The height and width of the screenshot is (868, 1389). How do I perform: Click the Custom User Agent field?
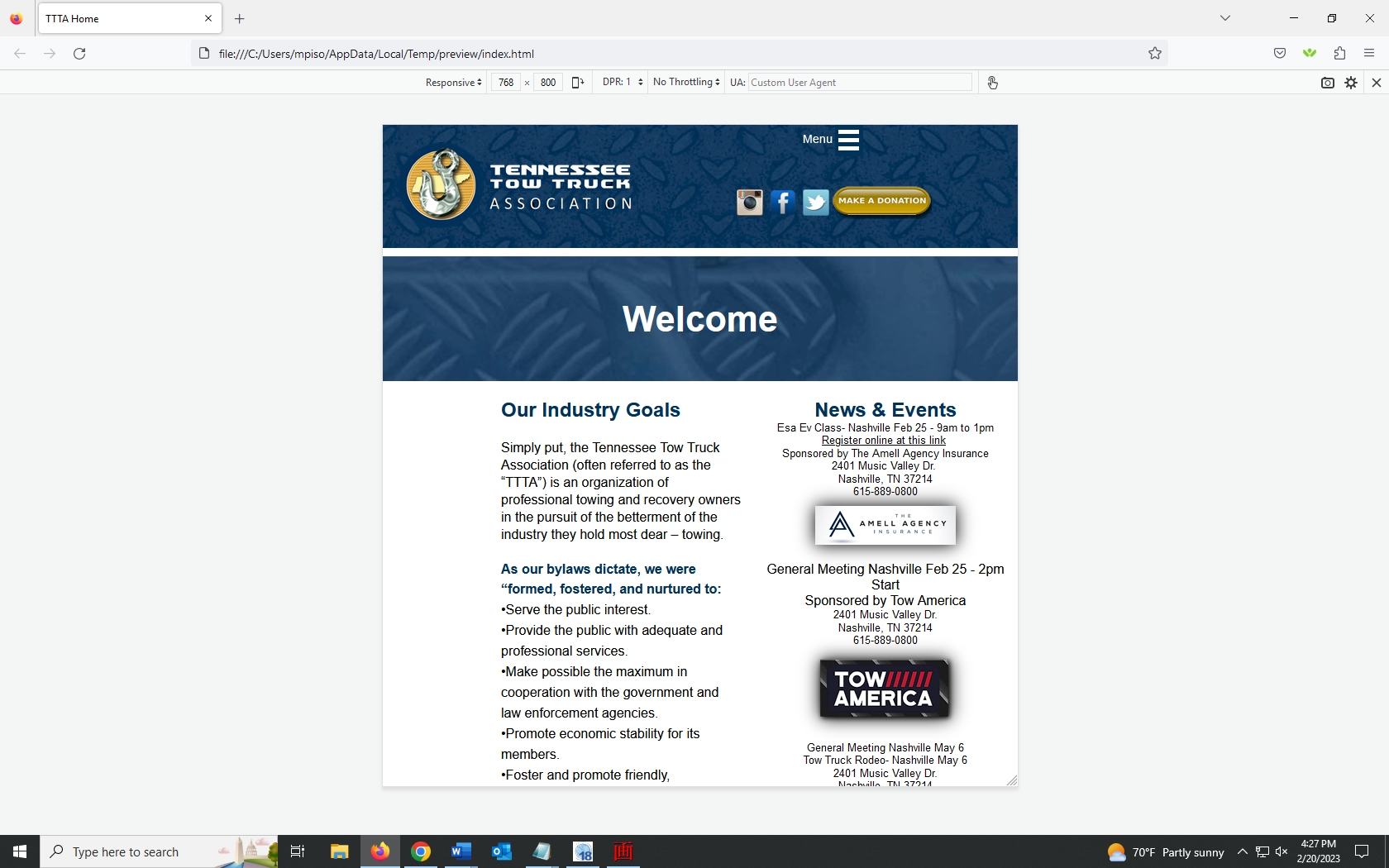pyautogui.click(x=860, y=83)
